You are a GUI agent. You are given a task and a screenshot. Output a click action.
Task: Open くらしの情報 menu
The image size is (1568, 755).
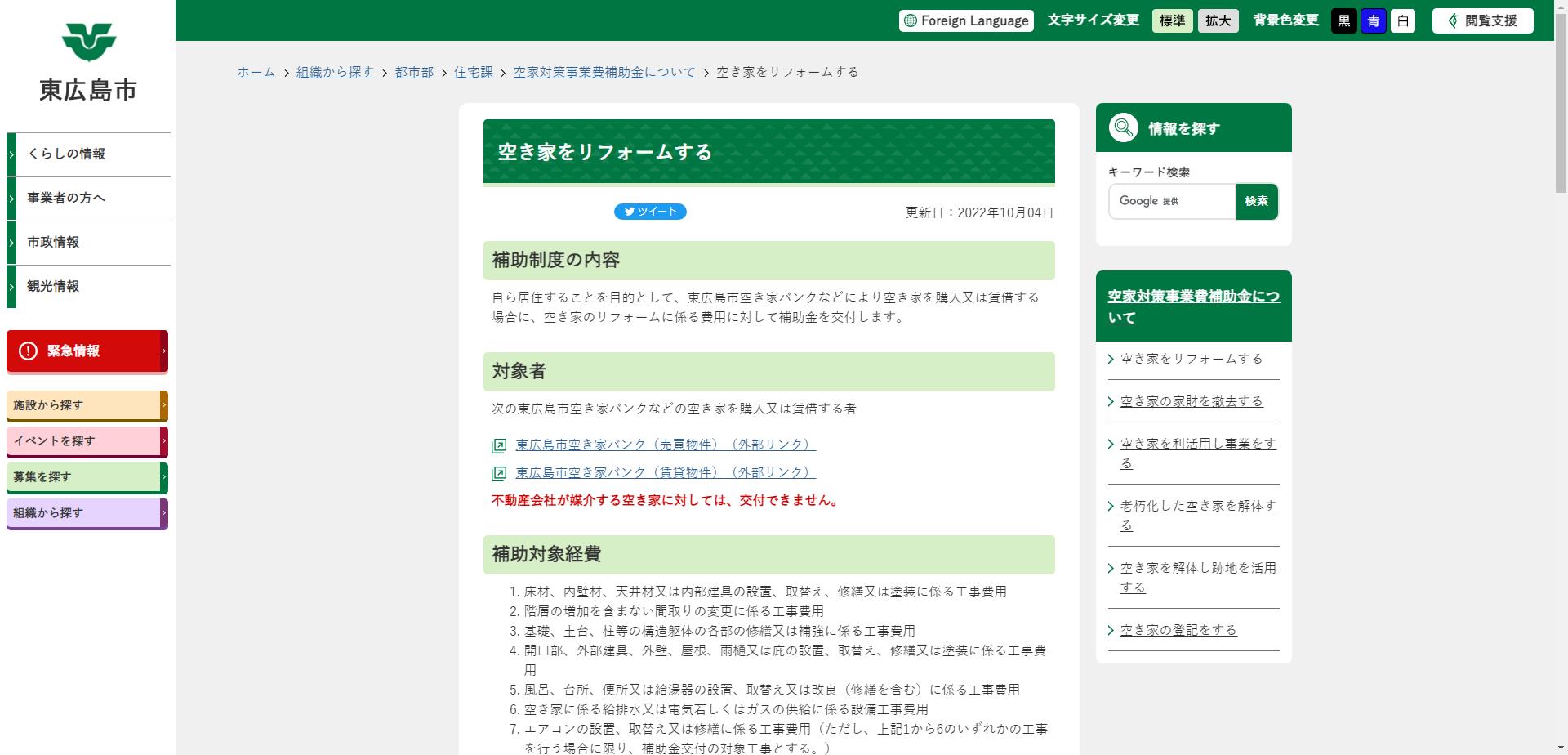88,154
